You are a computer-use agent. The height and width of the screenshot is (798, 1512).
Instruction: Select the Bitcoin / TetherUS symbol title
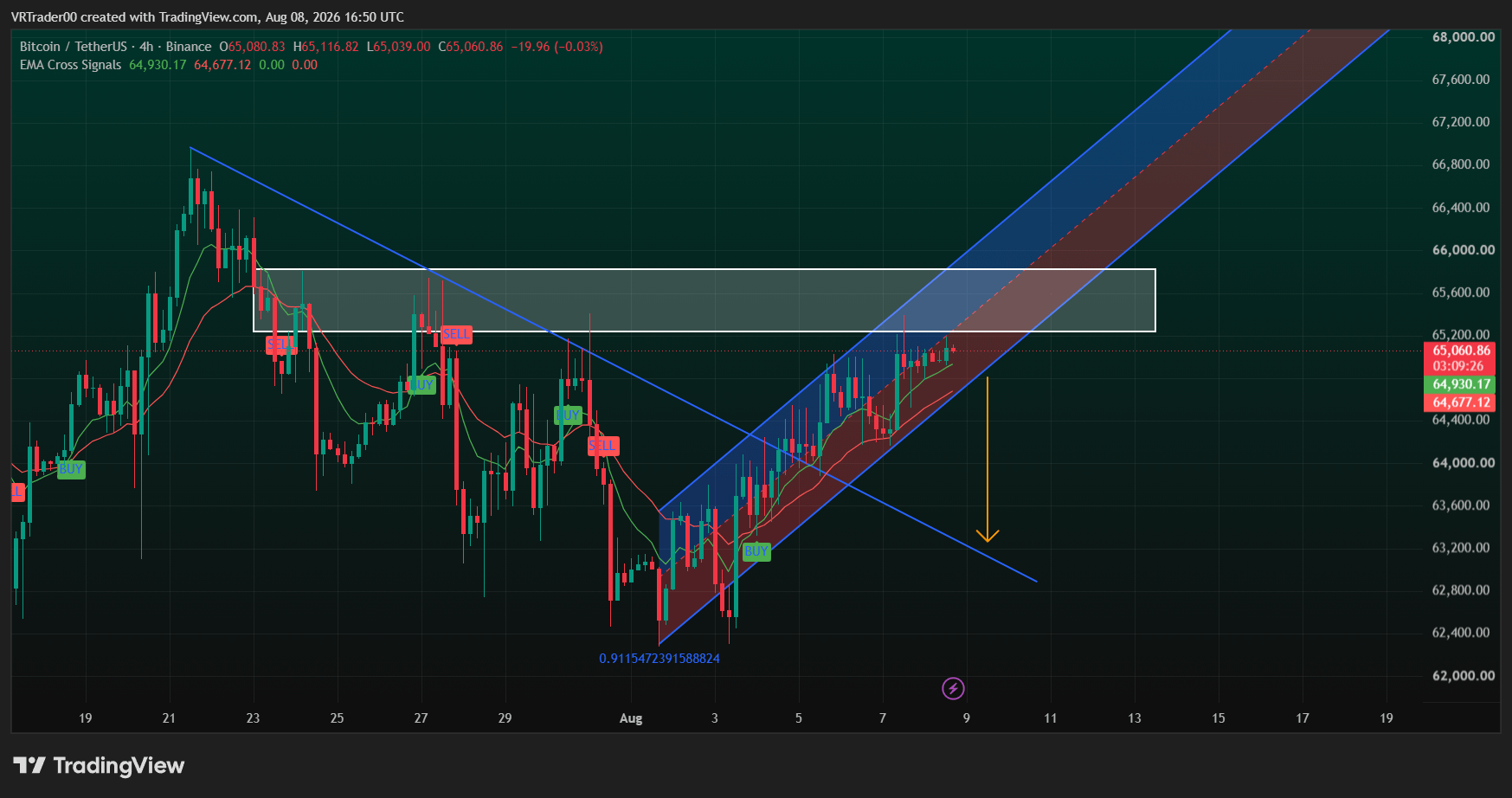click(73, 47)
